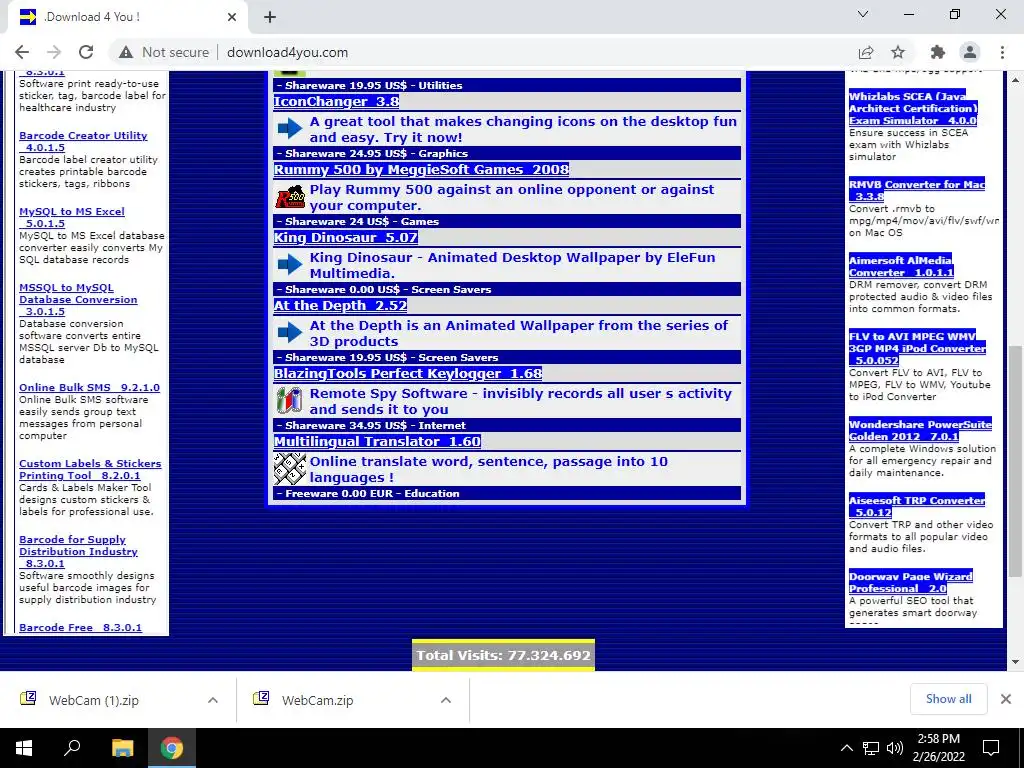This screenshot has height=768, width=1024.
Task: Open Wondershare PowerSuite Golden 2012 link
Action: pos(920,430)
